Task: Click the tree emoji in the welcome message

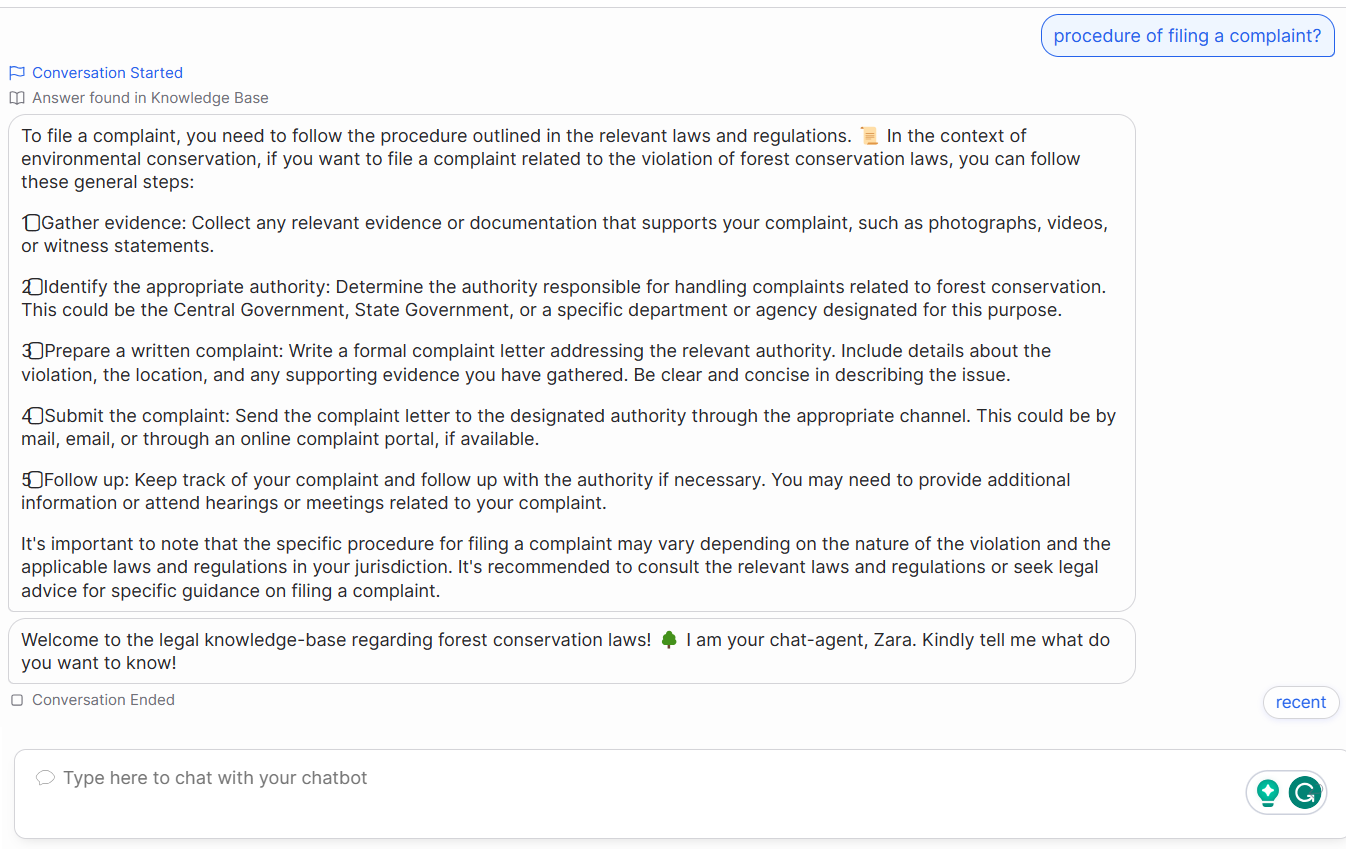Action: pyautogui.click(x=670, y=639)
